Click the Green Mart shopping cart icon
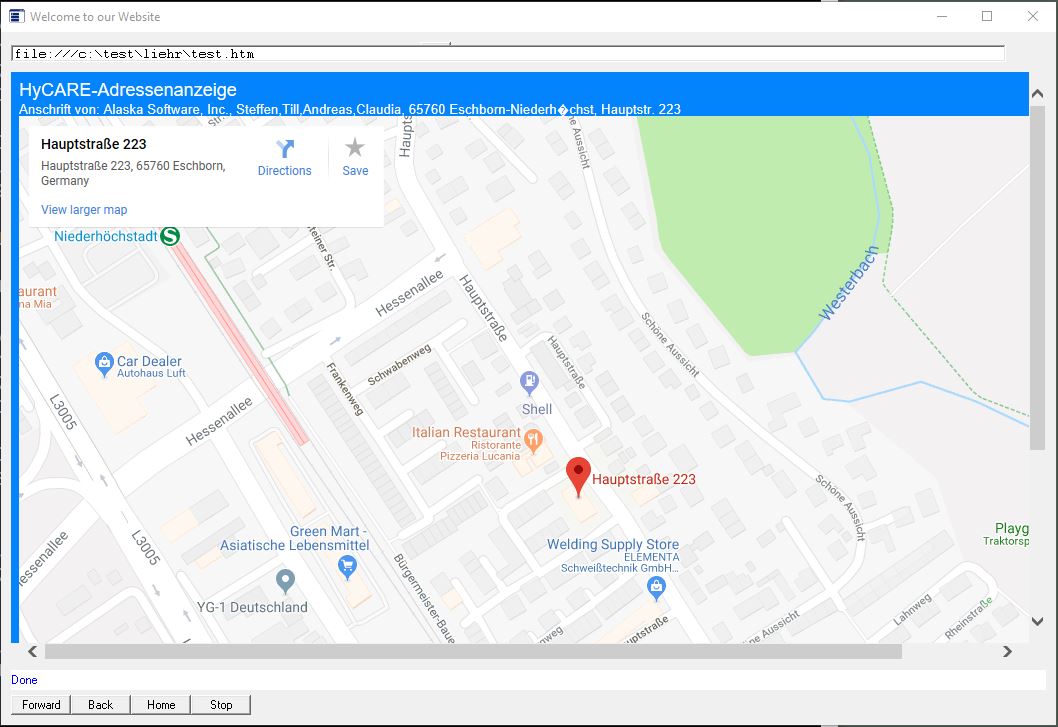The width and height of the screenshot is (1058, 727). click(x=347, y=568)
